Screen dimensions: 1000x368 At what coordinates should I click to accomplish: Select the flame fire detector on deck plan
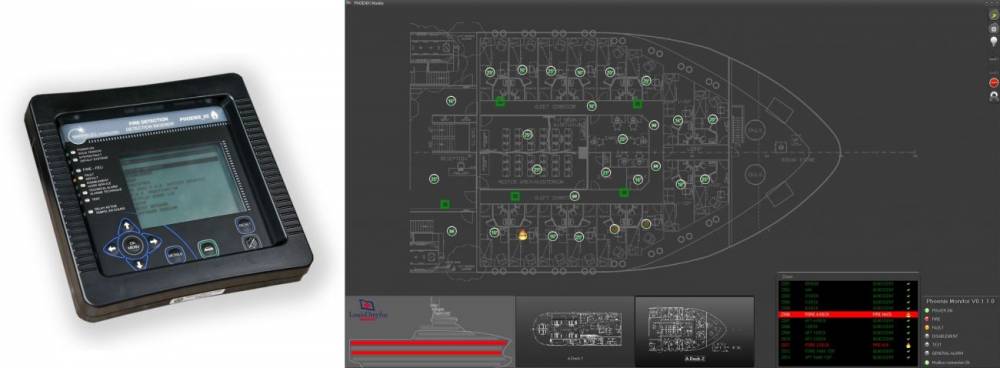click(x=523, y=235)
